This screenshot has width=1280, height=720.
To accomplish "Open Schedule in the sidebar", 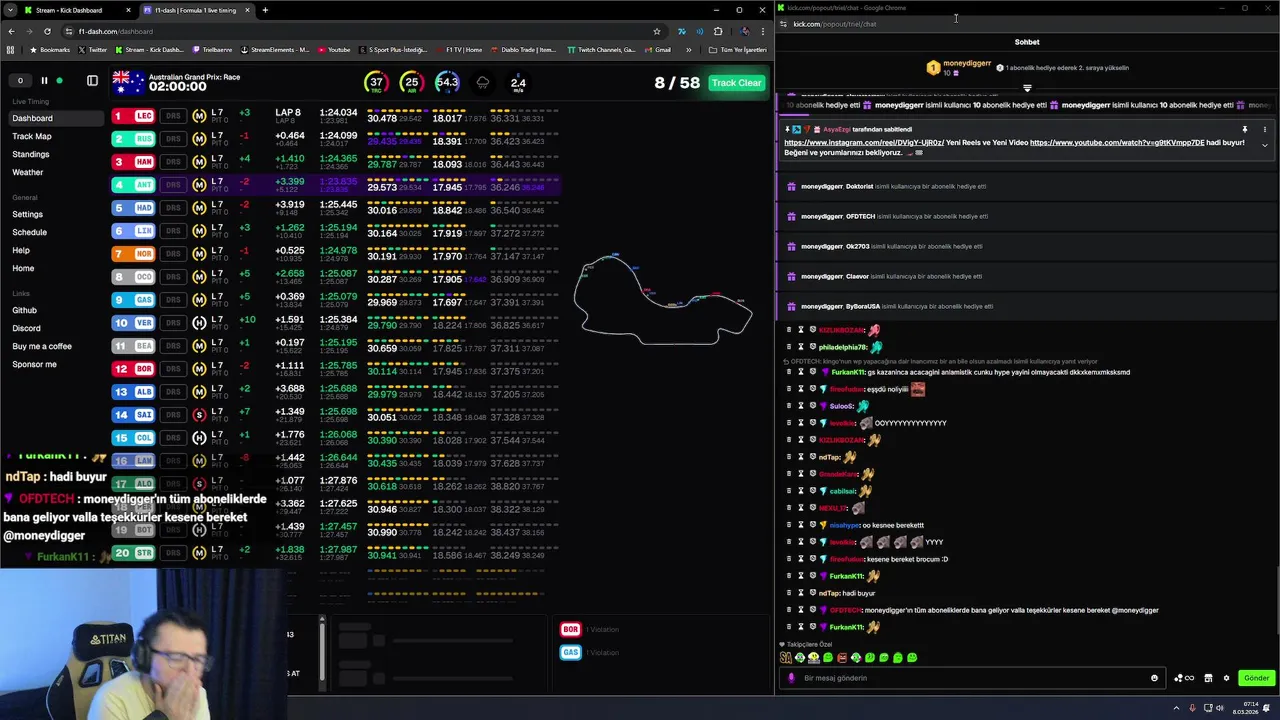I will pos(29,232).
